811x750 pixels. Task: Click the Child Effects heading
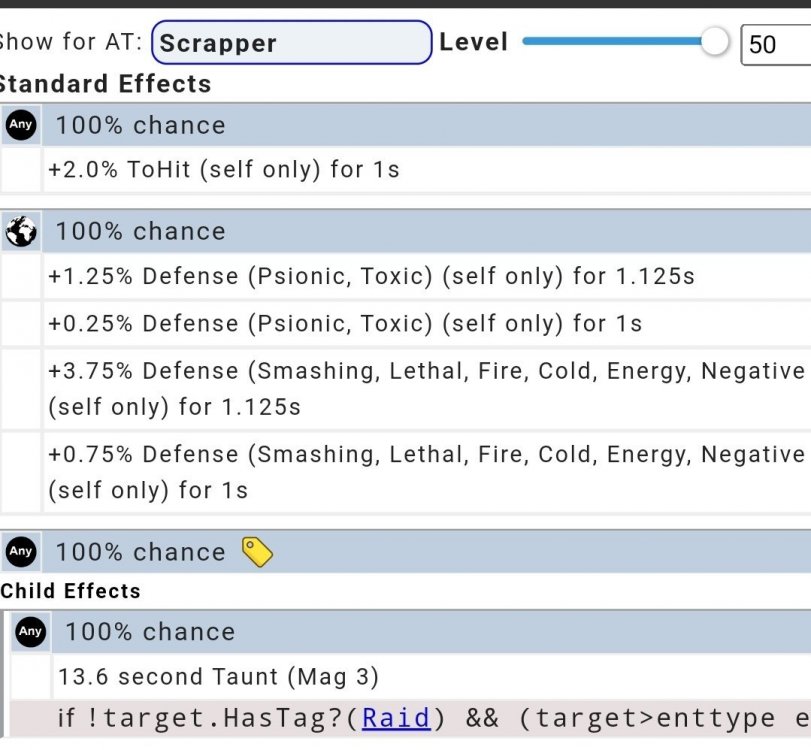pos(70,591)
